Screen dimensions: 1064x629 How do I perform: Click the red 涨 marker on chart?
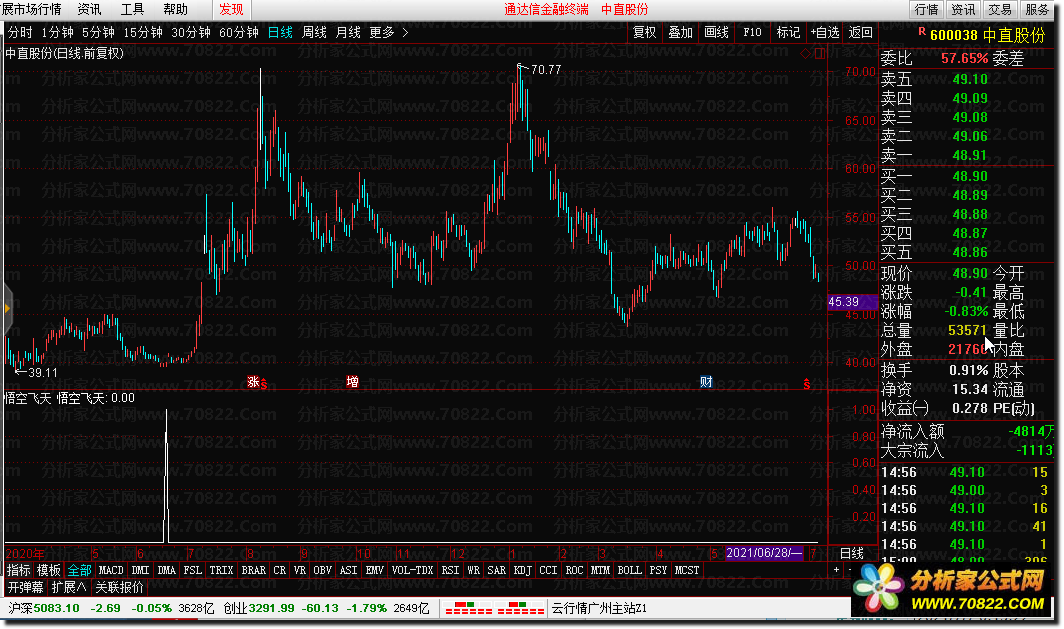[x=253, y=382]
